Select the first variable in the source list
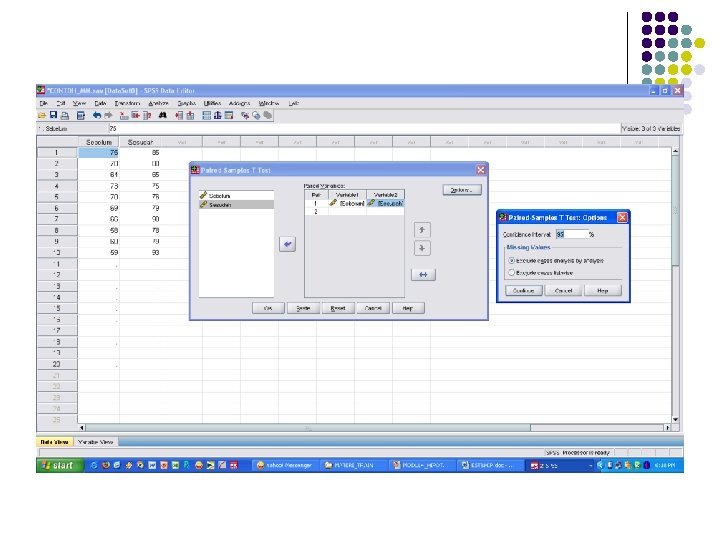 point(236,196)
